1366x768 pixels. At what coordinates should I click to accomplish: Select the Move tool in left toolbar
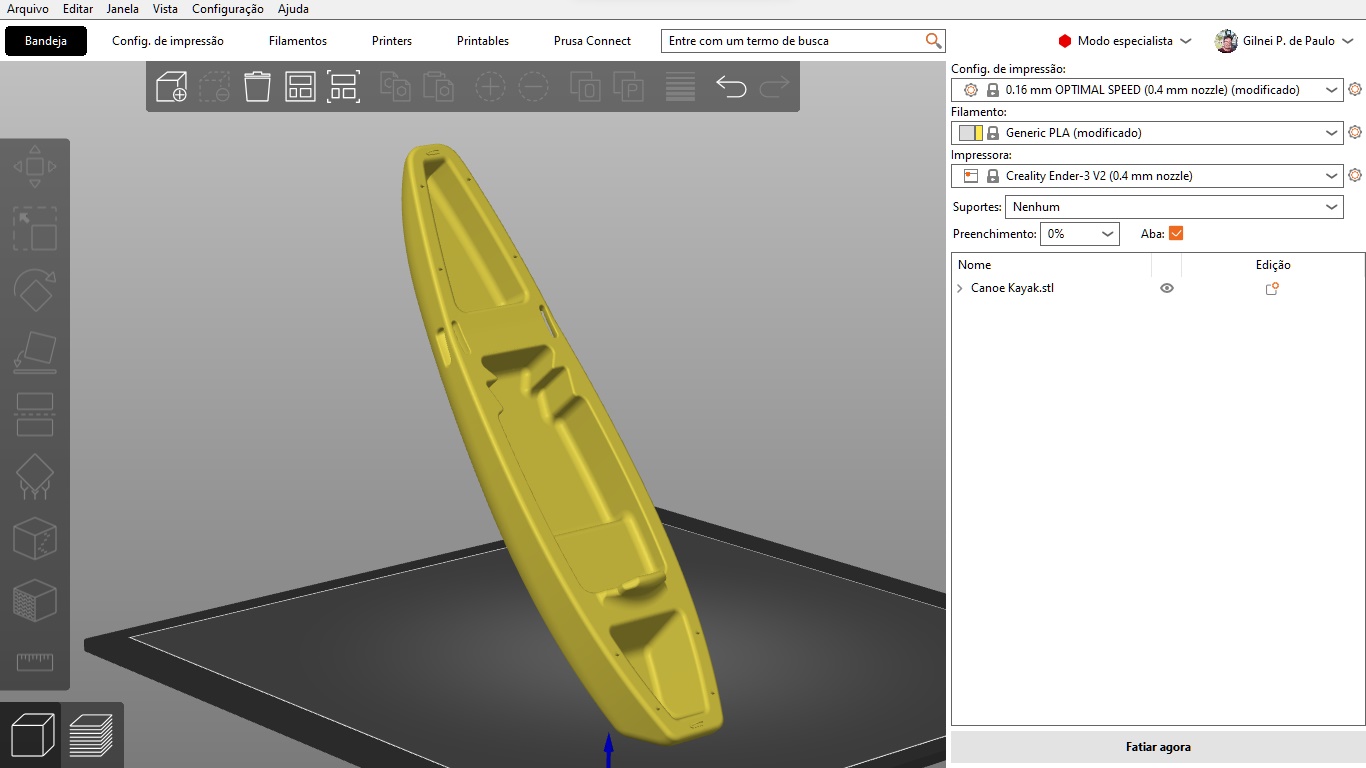coord(35,167)
